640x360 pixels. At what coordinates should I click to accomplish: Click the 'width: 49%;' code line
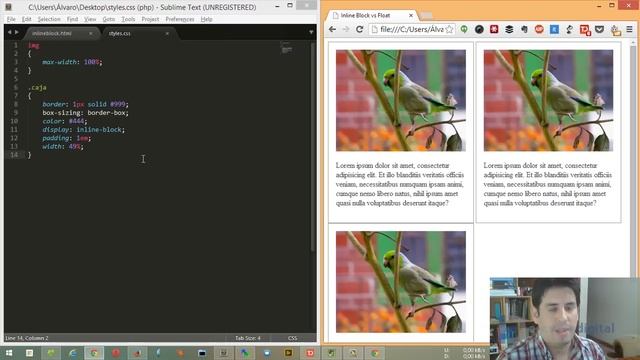click(63, 147)
